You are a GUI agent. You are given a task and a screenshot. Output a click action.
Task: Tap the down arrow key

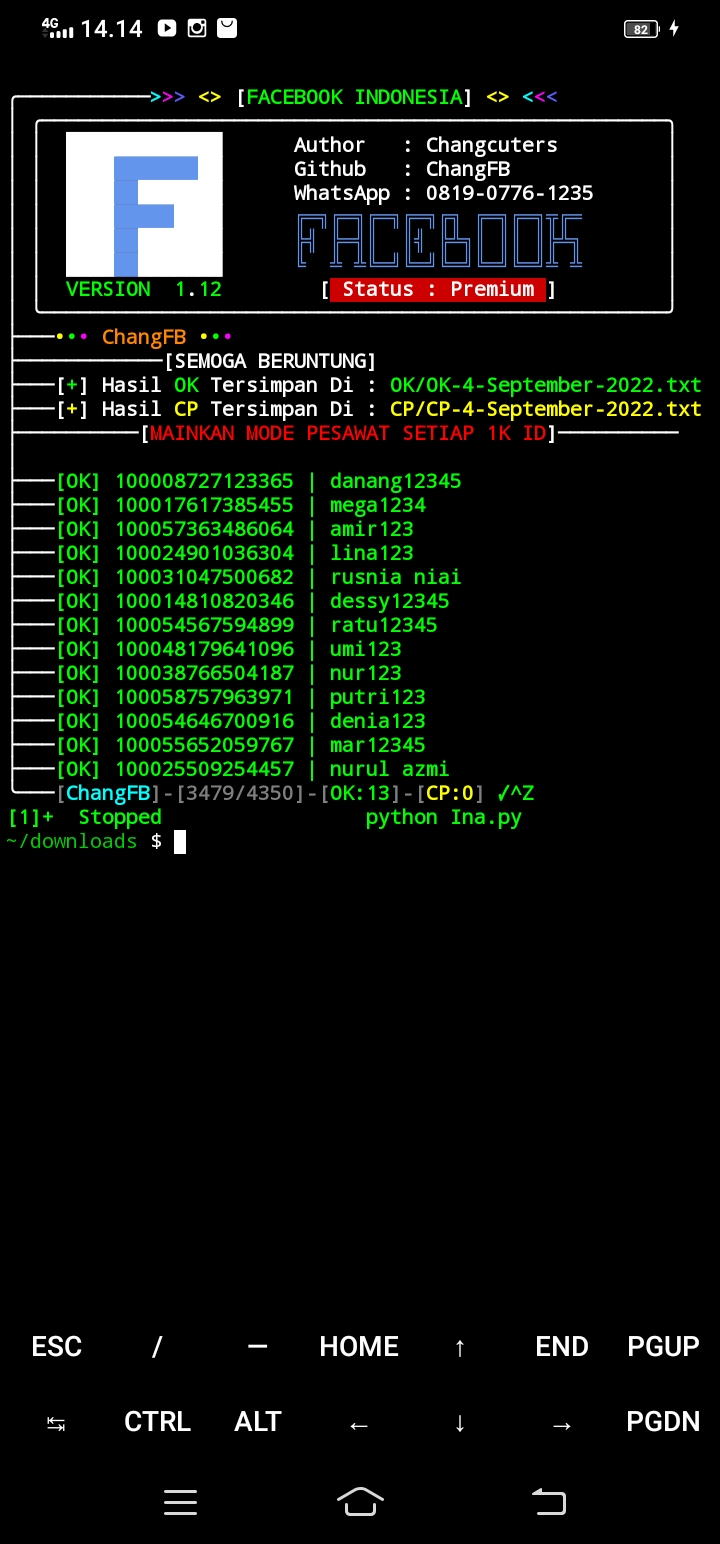[x=460, y=1423]
